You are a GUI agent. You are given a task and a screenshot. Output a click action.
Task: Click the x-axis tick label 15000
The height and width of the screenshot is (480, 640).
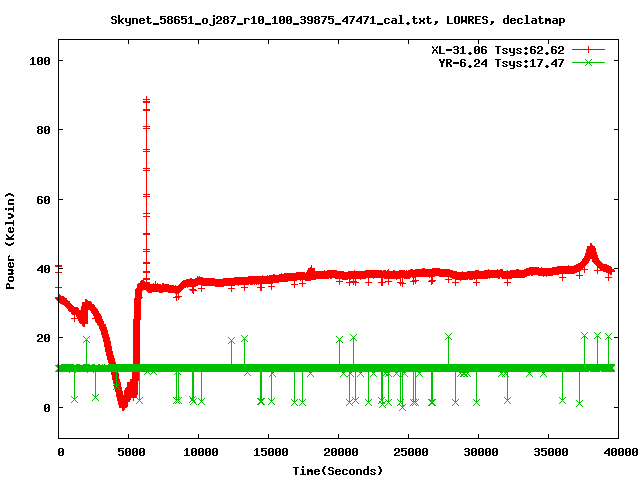271,452
